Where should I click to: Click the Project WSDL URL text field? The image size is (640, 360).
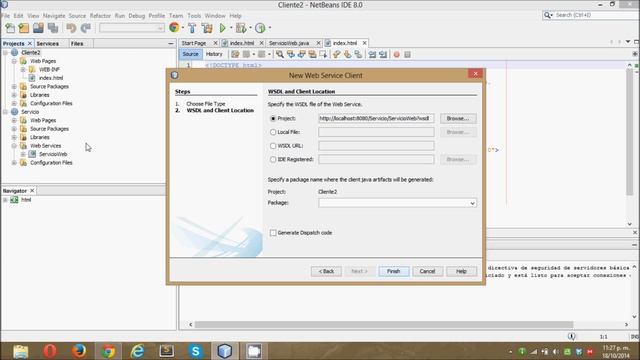tap(376, 118)
